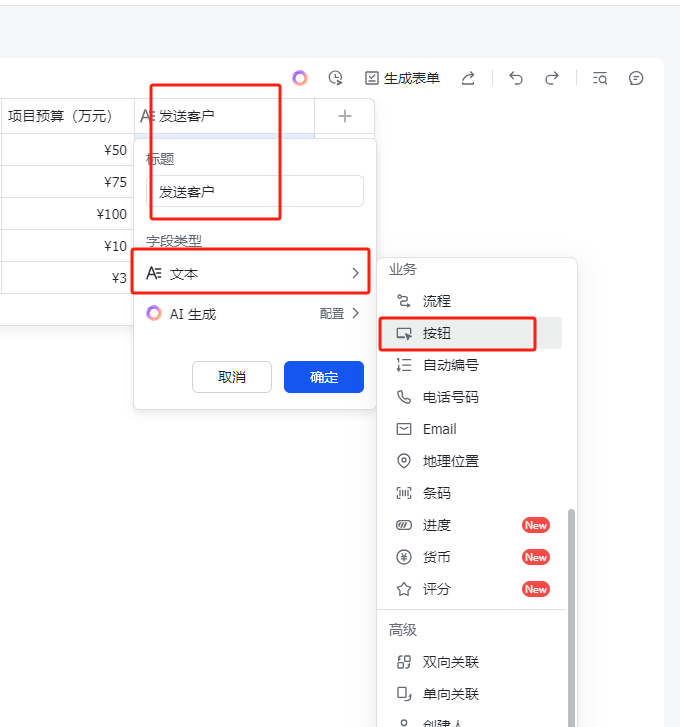Click the 取消 button
This screenshot has width=680, height=727.
pos(232,377)
